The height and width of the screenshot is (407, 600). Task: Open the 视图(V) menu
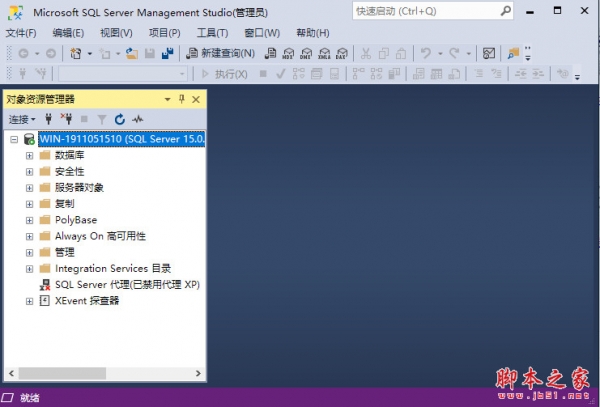[x=116, y=32]
